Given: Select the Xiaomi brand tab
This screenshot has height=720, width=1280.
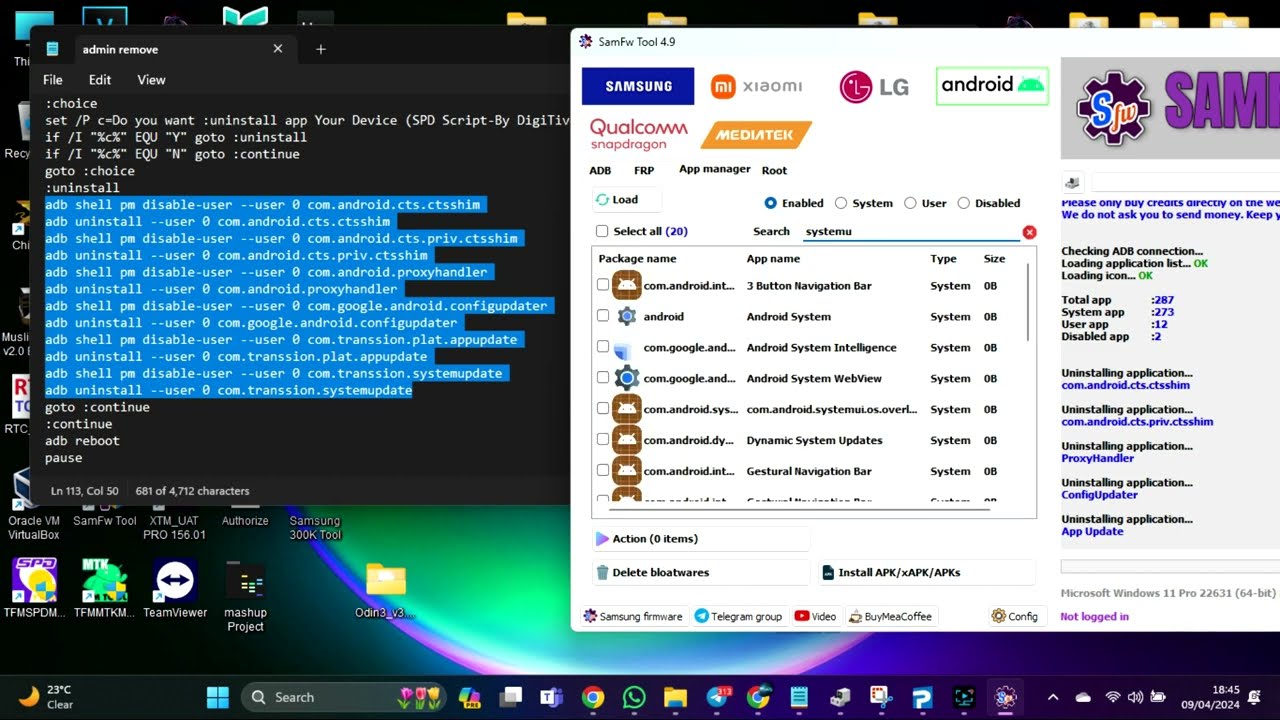Looking at the screenshot, I should [757, 87].
